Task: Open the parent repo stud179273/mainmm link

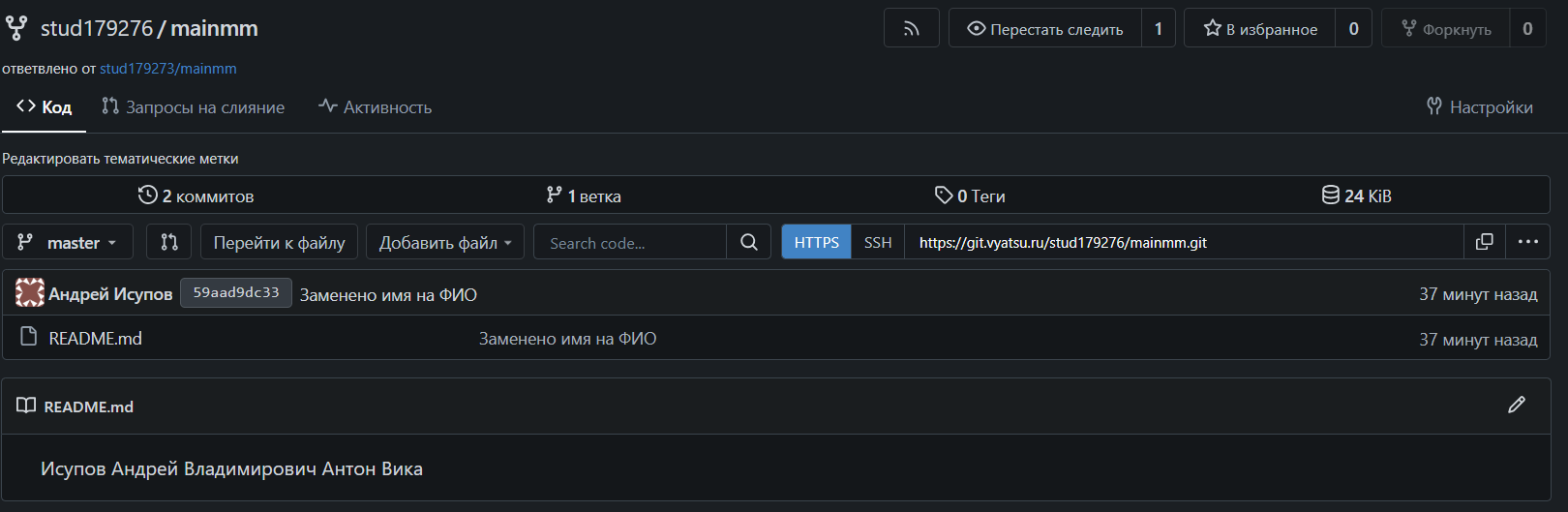Action: [x=167, y=69]
